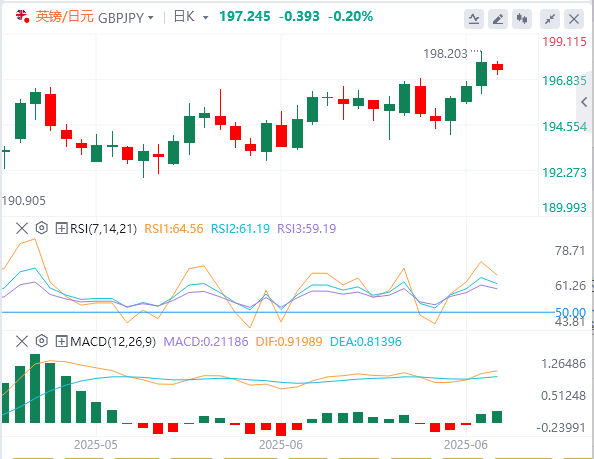The image size is (594, 459).
Task: Expand the RSI panel plus box
Action: (61, 228)
